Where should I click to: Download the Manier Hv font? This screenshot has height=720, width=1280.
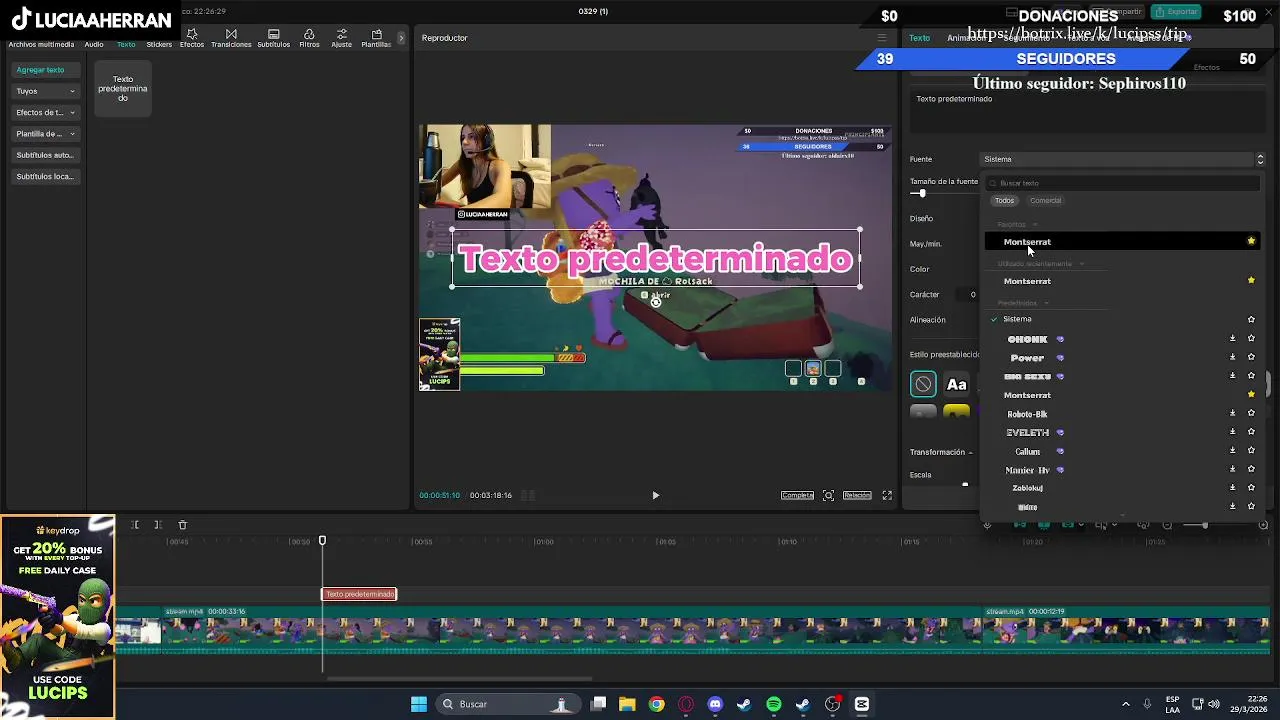(1232, 469)
